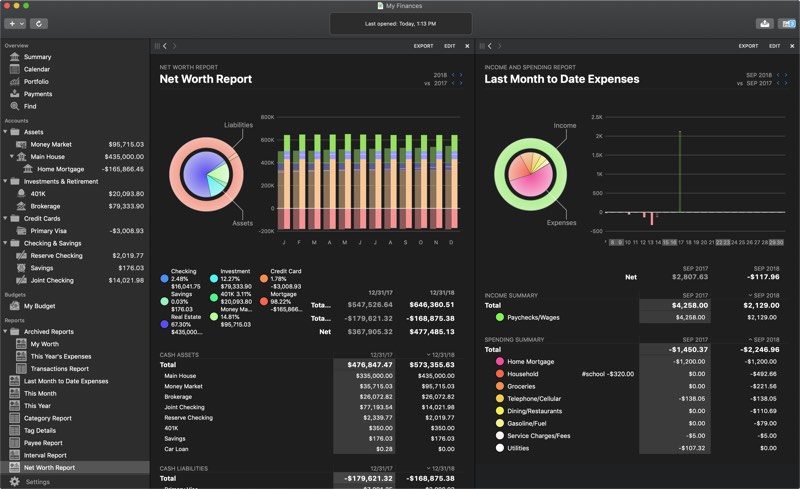
Task: Collapse the Archived Reports folder
Action: coord(6,331)
